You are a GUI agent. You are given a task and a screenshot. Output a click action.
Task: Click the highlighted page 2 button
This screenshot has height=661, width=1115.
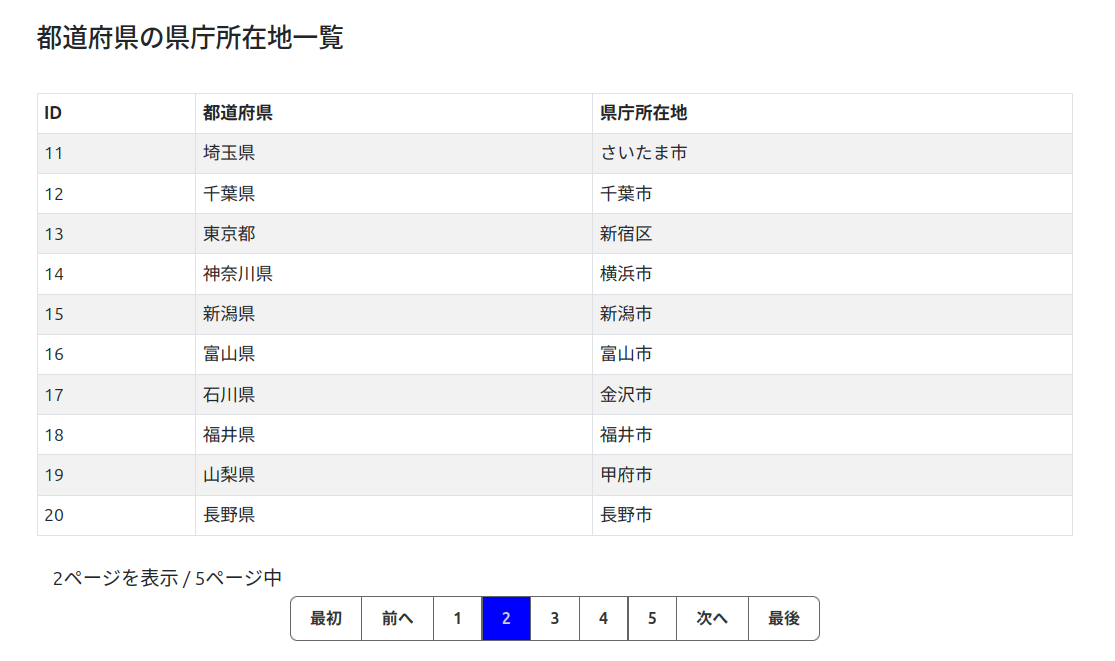[506, 618]
